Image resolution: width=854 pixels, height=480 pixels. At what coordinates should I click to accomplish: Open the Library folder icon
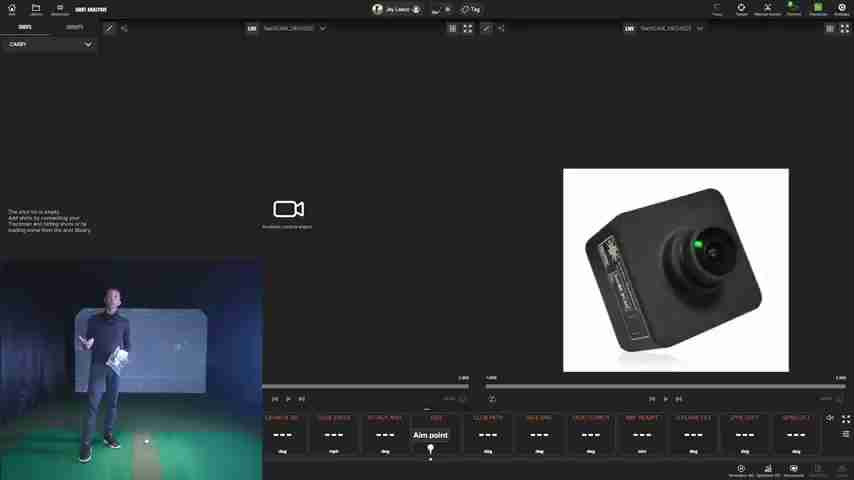(36, 9)
